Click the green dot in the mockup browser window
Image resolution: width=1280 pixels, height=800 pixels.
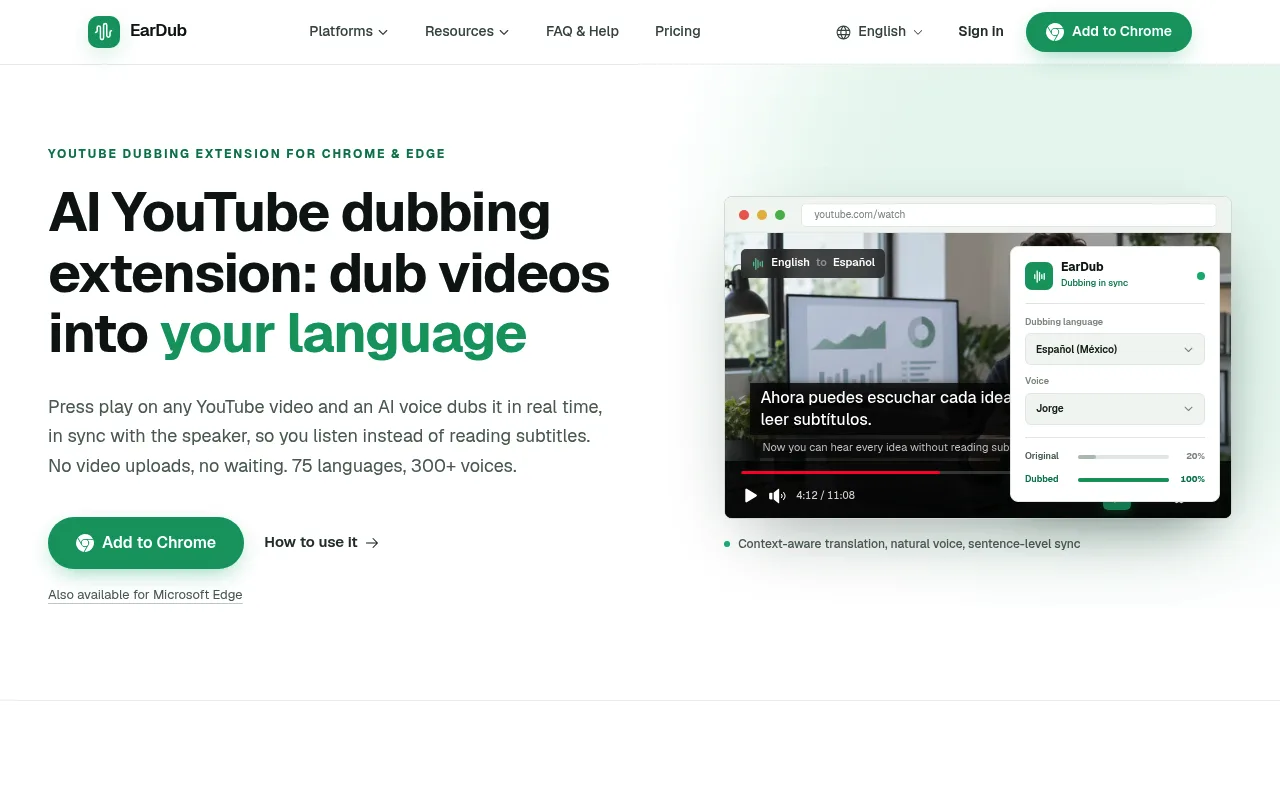click(780, 215)
